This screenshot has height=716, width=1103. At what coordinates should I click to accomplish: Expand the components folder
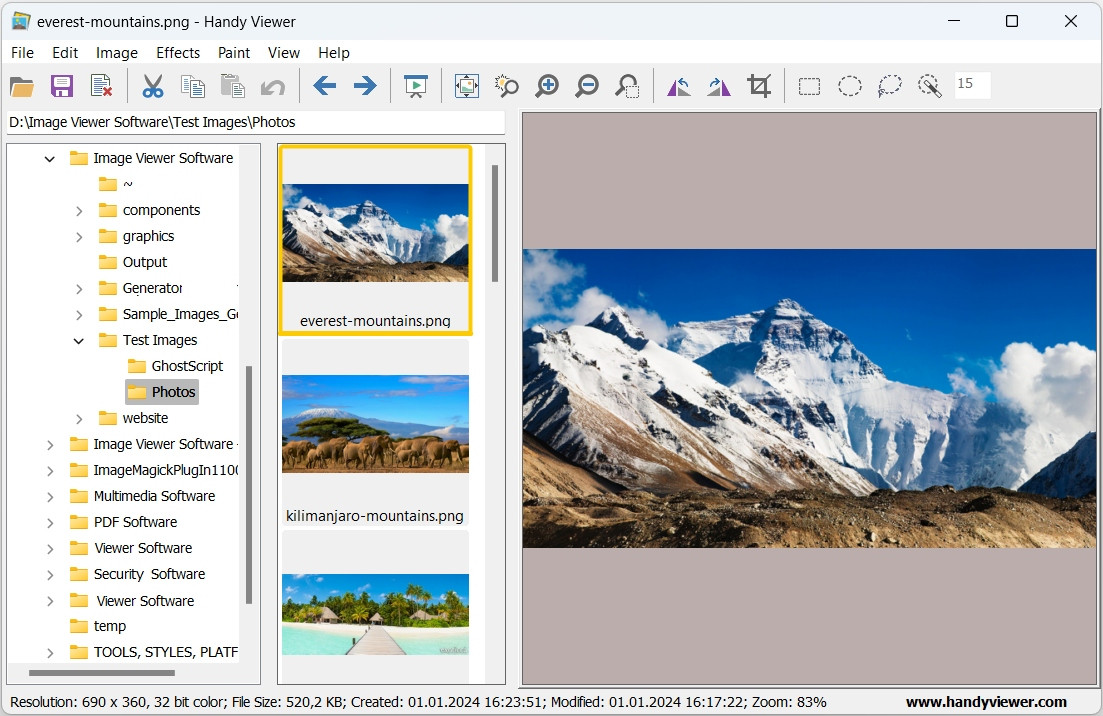coord(79,211)
